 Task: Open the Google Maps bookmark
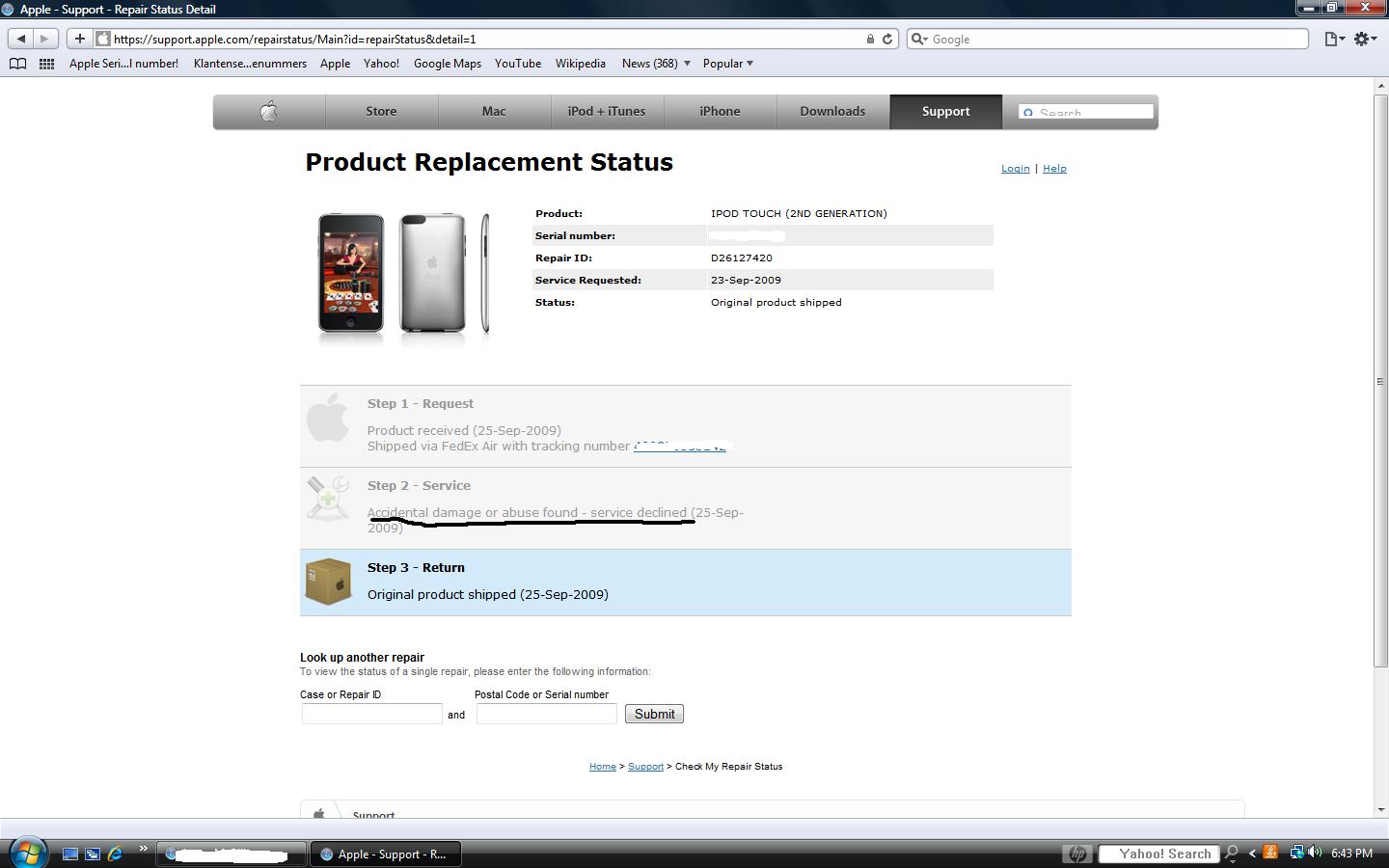pos(448,64)
